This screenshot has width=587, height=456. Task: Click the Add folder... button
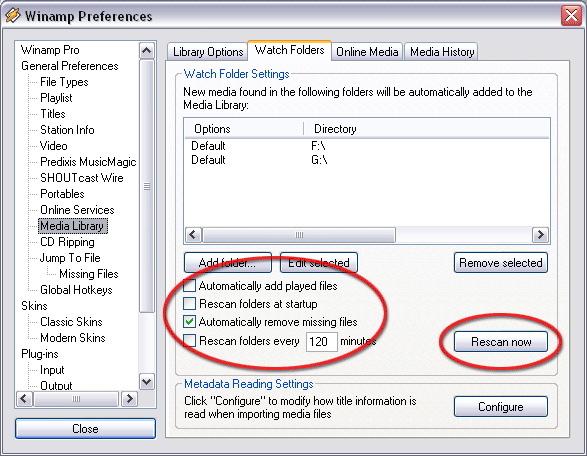tap(228, 262)
